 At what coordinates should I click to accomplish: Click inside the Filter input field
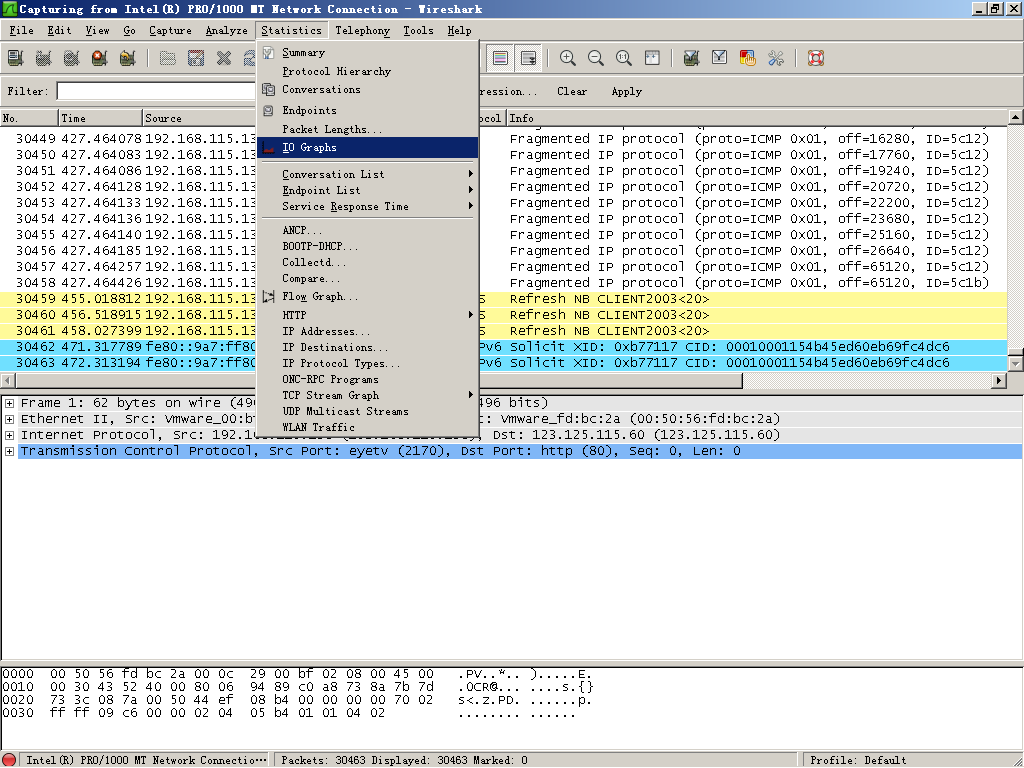click(156, 91)
